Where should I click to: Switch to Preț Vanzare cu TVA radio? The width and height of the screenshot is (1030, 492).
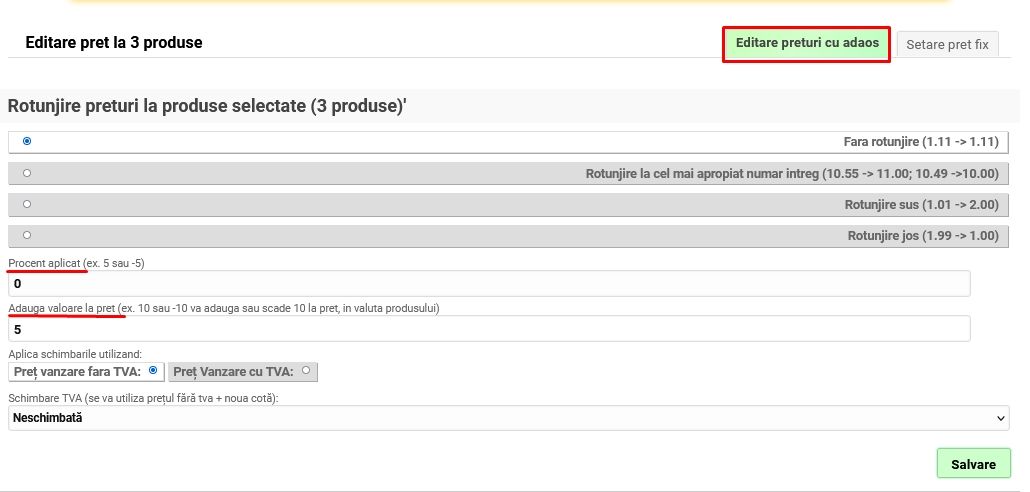pyautogui.click(x=306, y=370)
